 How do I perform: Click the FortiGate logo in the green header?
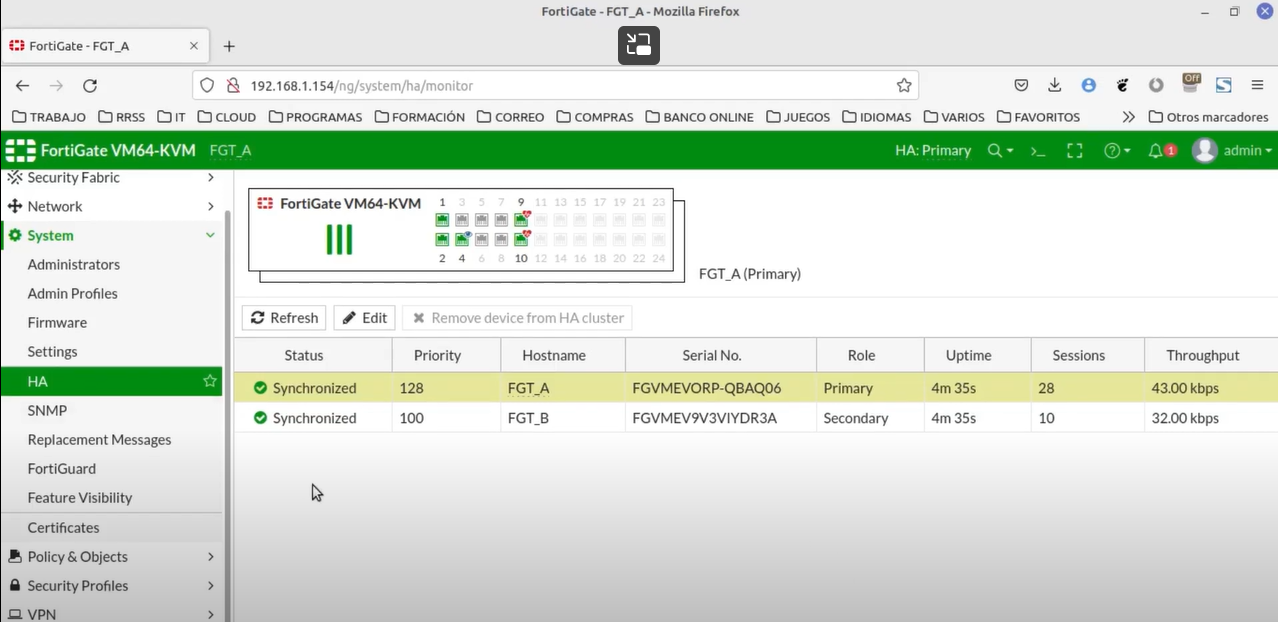[x=21, y=151]
